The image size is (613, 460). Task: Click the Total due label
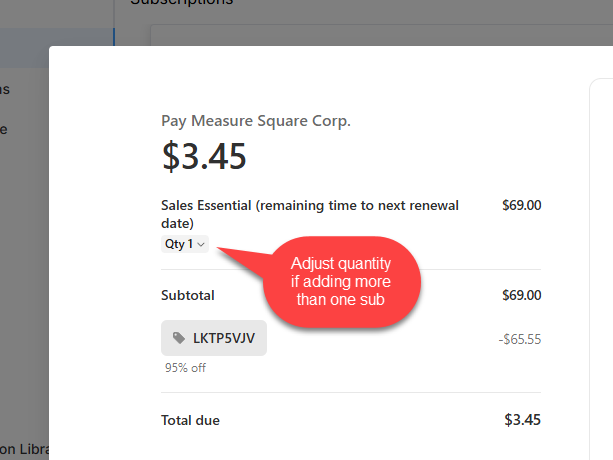pyautogui.click(x=190, y=421)
